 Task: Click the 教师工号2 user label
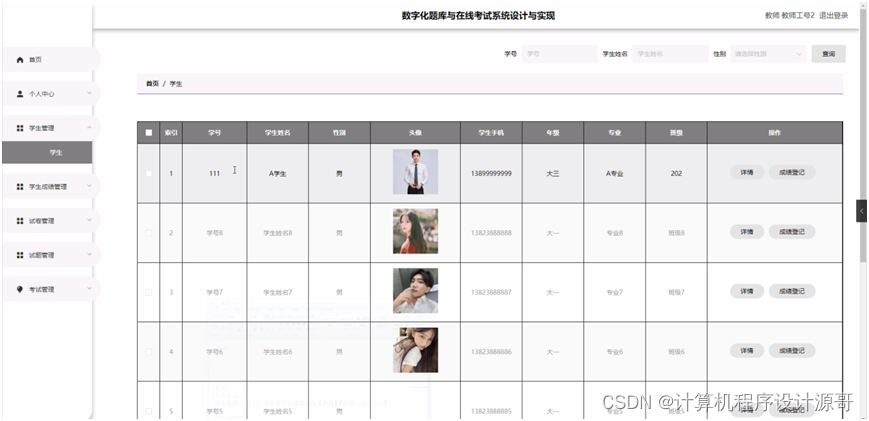798,16
